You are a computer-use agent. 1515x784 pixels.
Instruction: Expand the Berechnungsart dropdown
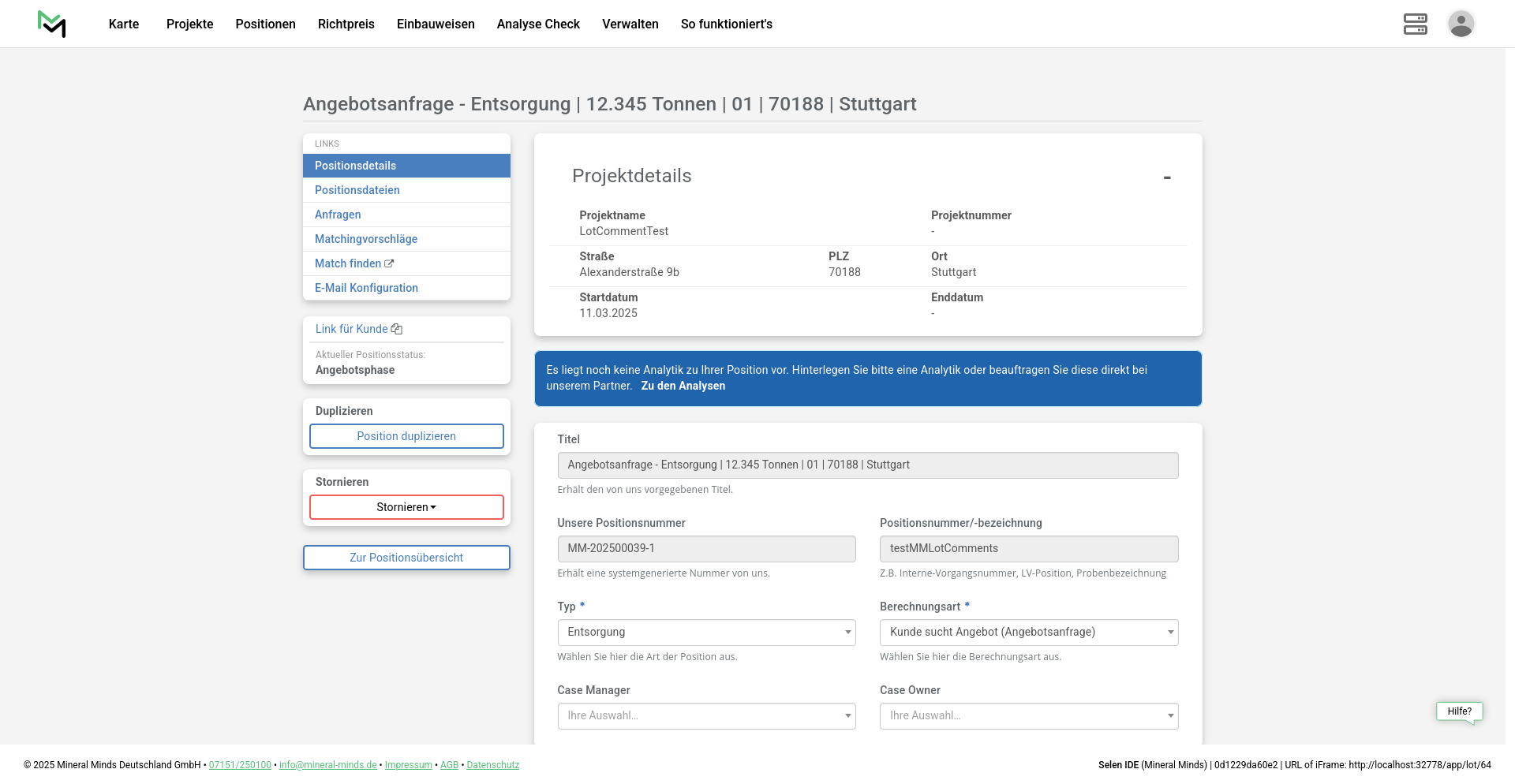click(1028, 633)
